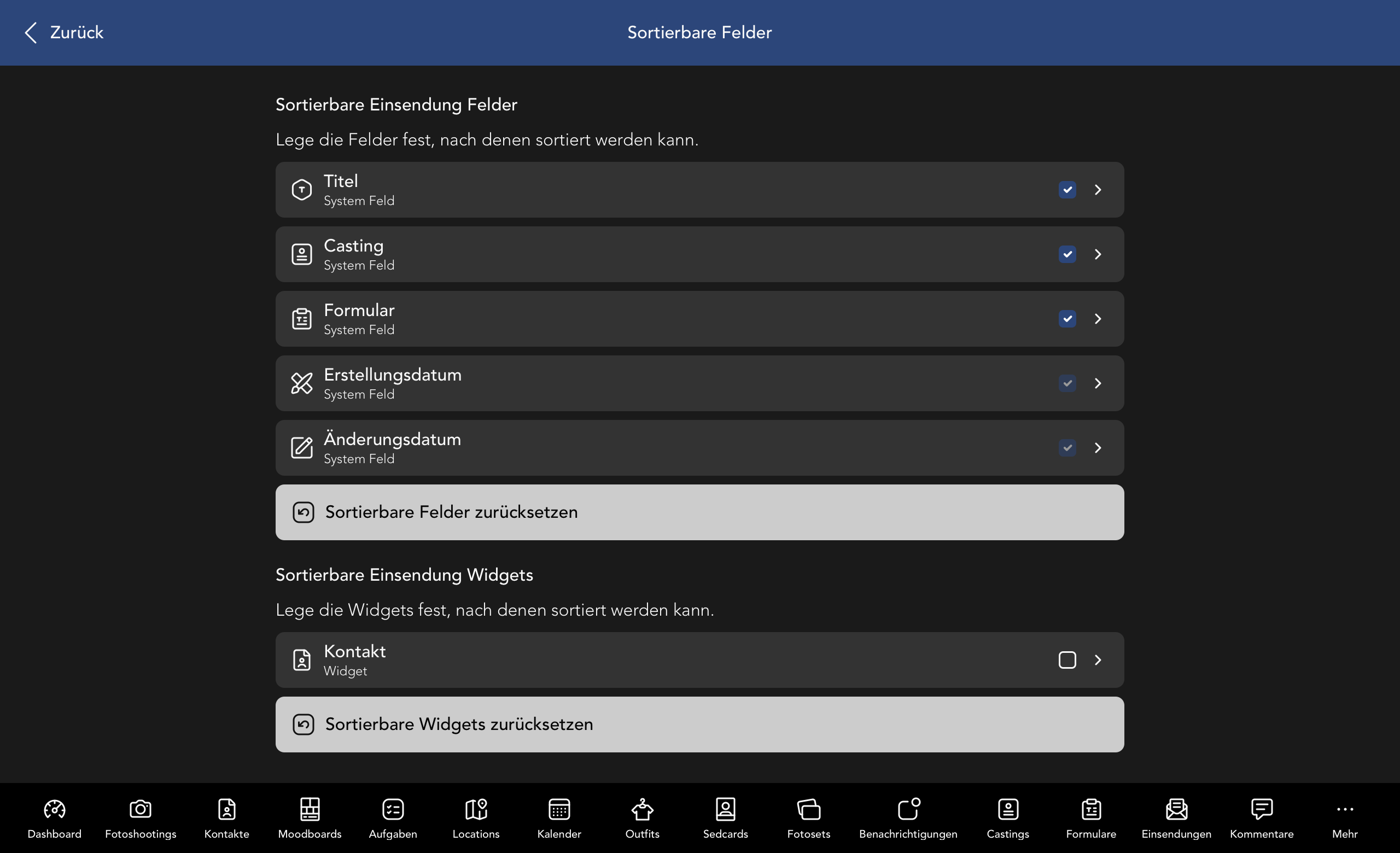Click the Änderungsdatum edit icon
The height and width of the screenshot is (853, 1400).
[x=302, y=447]
